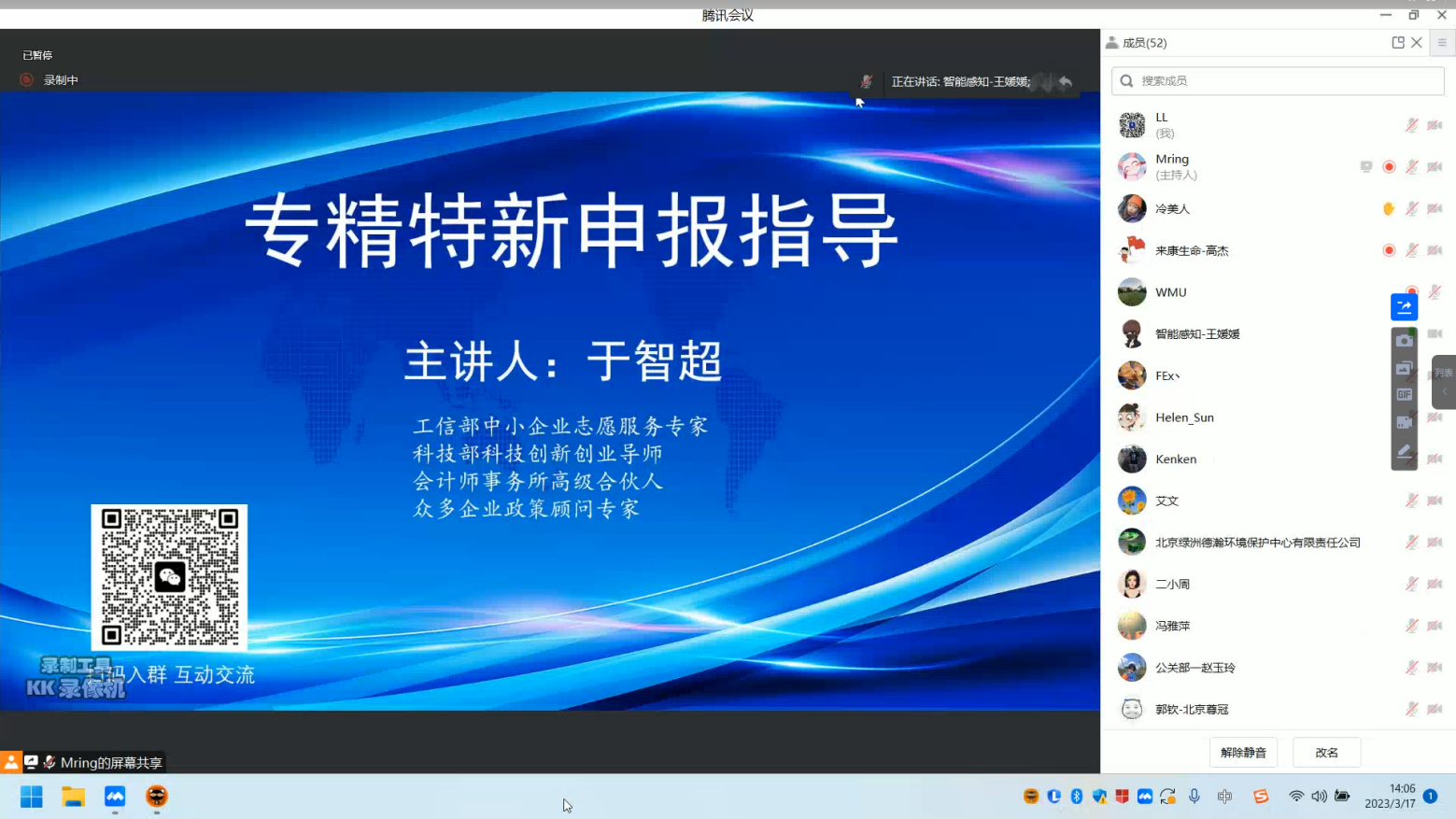Click the camera screenshot tool icon

tap(1404, 341)
